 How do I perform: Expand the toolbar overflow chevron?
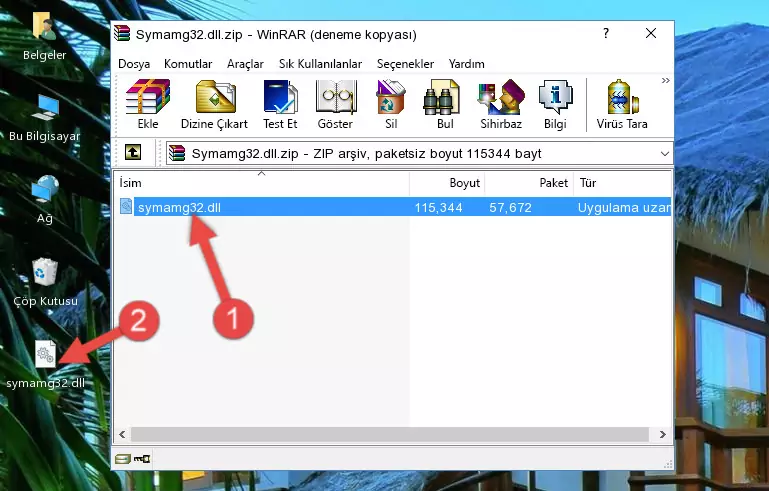click(x=665, y=80)
